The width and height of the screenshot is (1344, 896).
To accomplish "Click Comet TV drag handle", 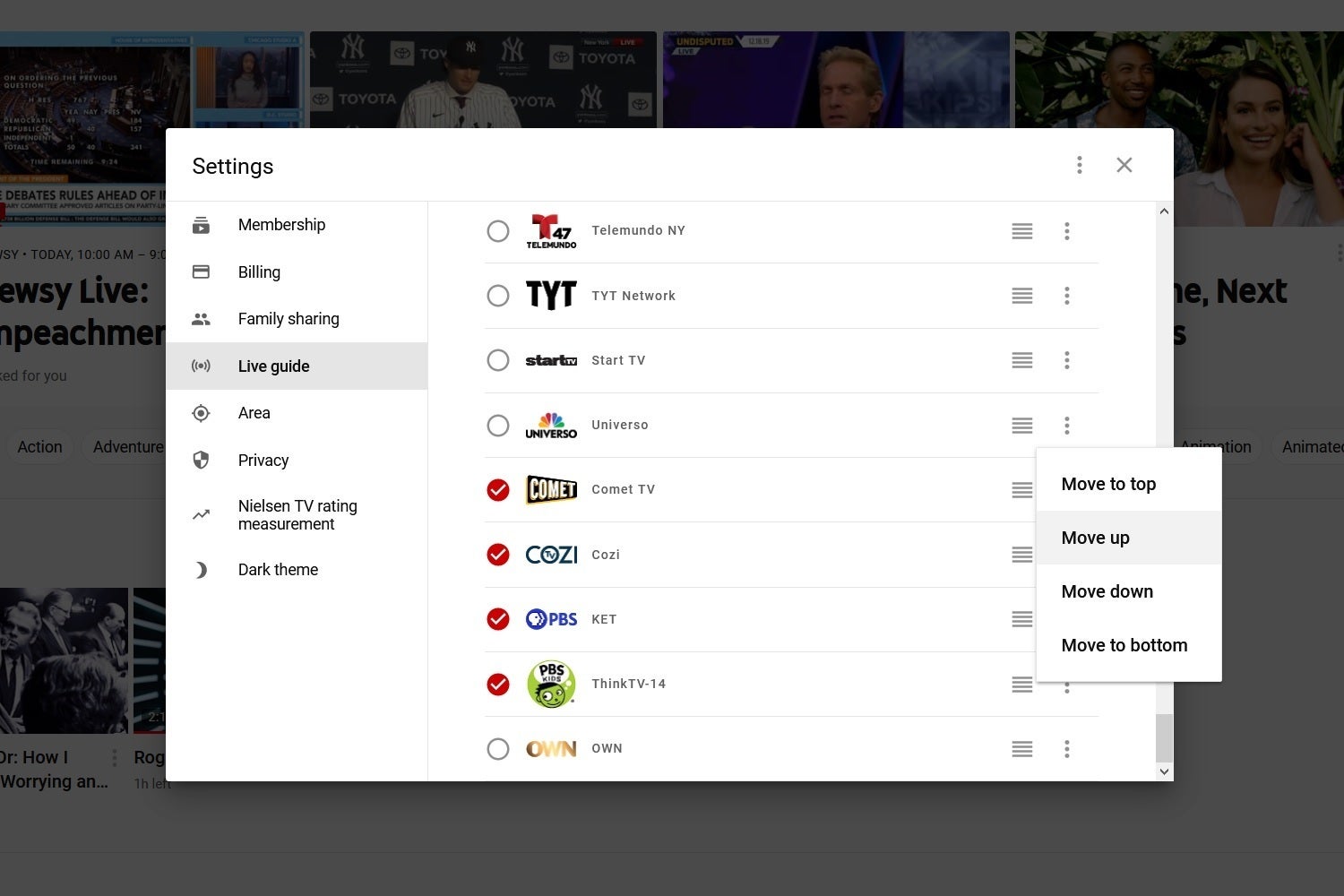I will 1022,490.
